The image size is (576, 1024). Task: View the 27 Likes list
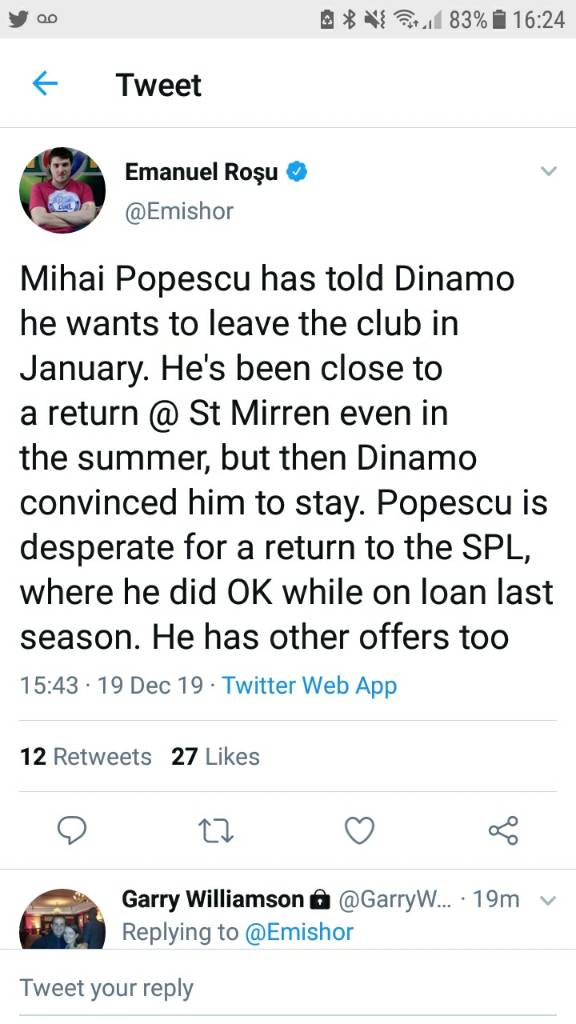pos(216,756)
